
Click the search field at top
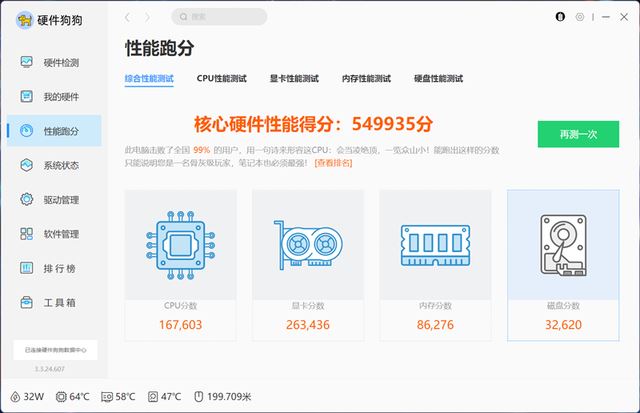click(219, 17)
